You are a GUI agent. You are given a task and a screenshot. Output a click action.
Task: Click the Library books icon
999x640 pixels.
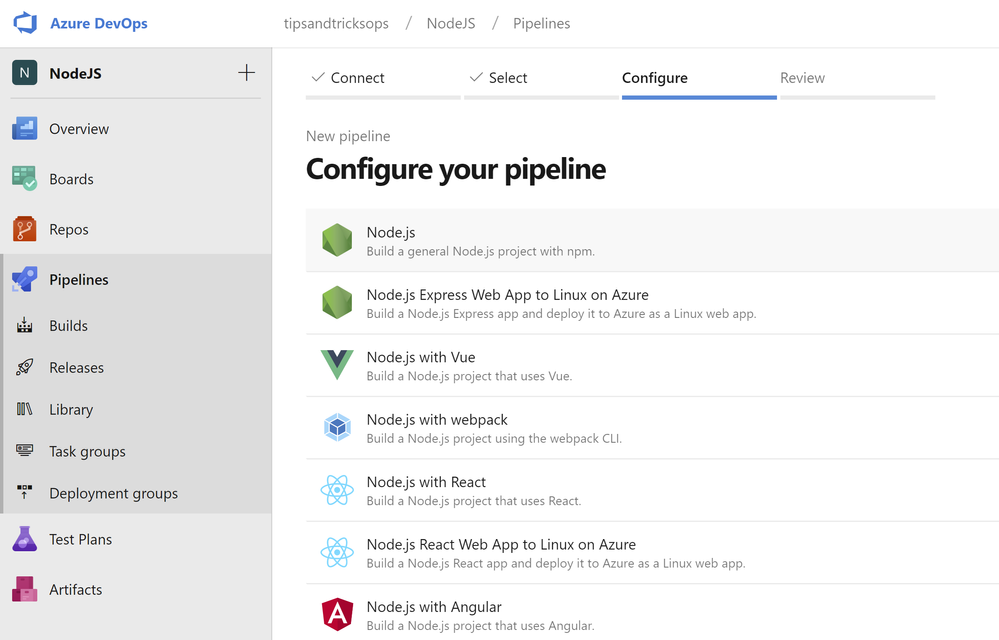[x=26, y=409]
